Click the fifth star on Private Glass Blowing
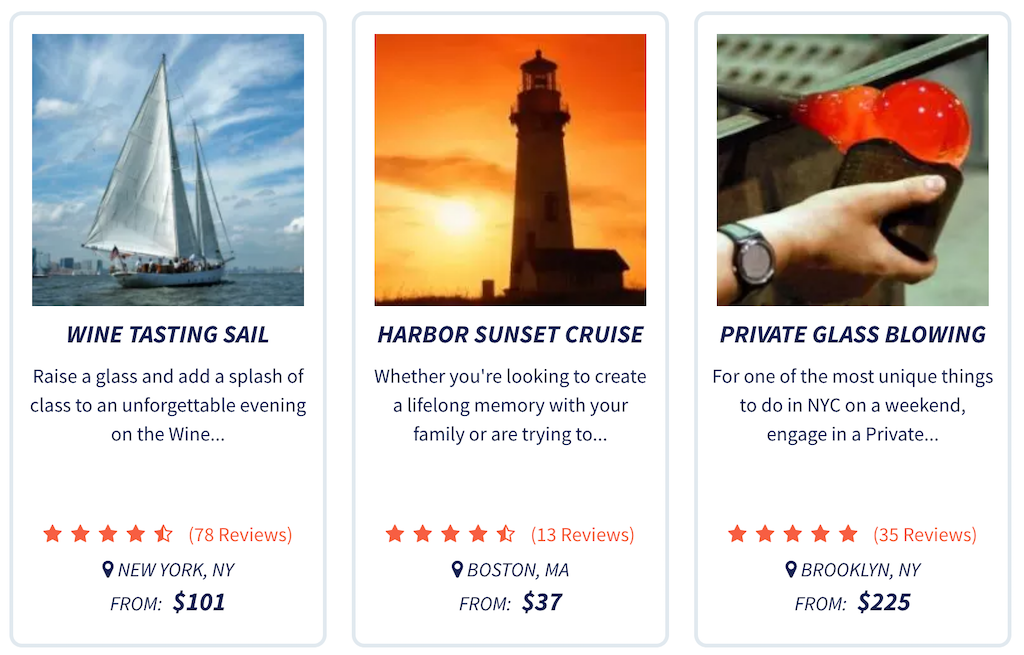The width and height of the screenshot is (1024, 655). [x=848, y=534]
